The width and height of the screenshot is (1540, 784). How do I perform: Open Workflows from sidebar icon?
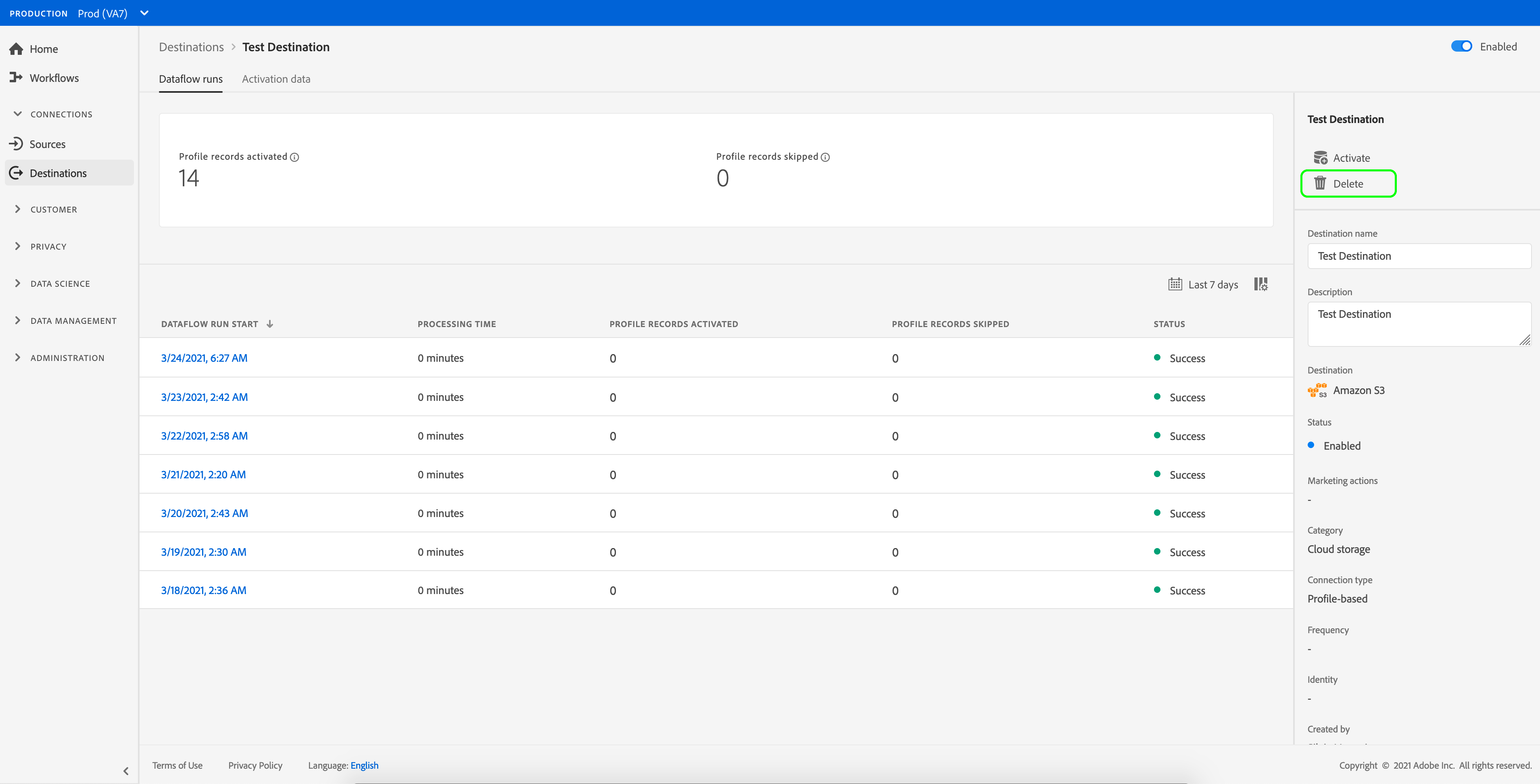pyautogui.click(x=16, y=78)
